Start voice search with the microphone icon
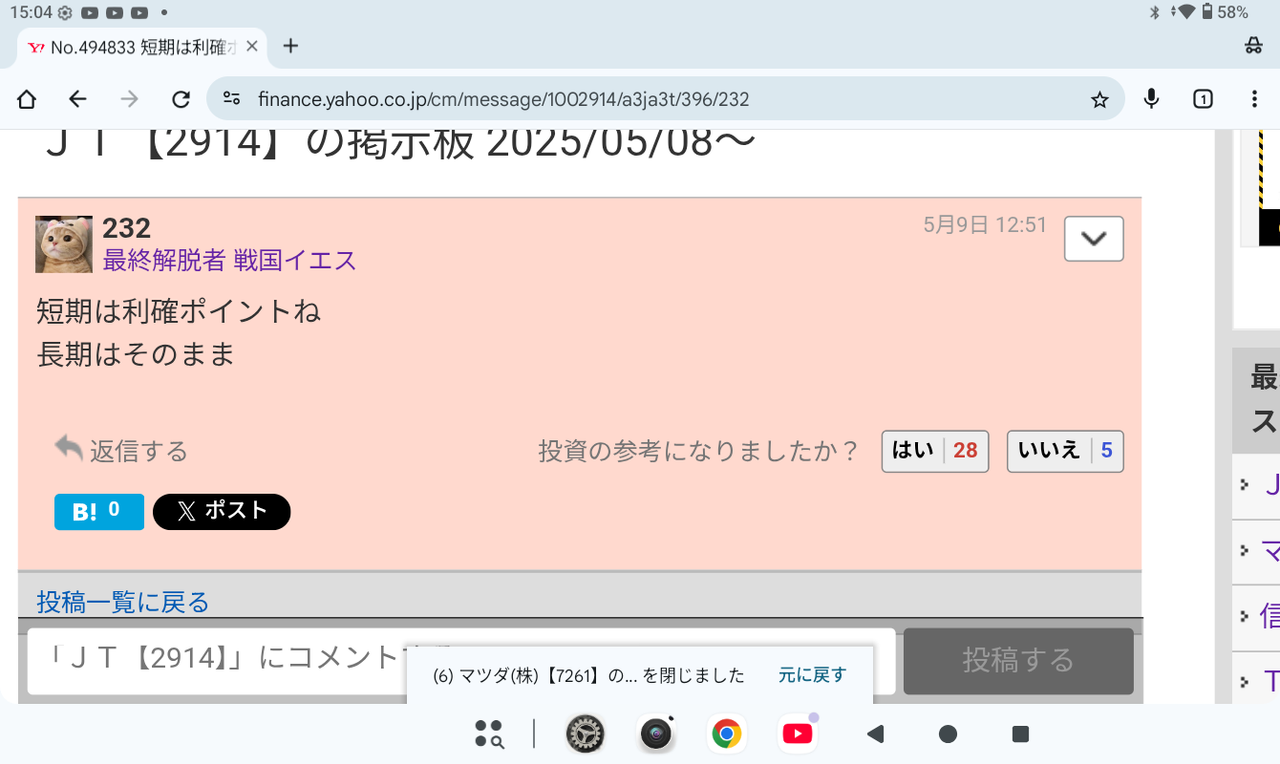 point(1151,99)
